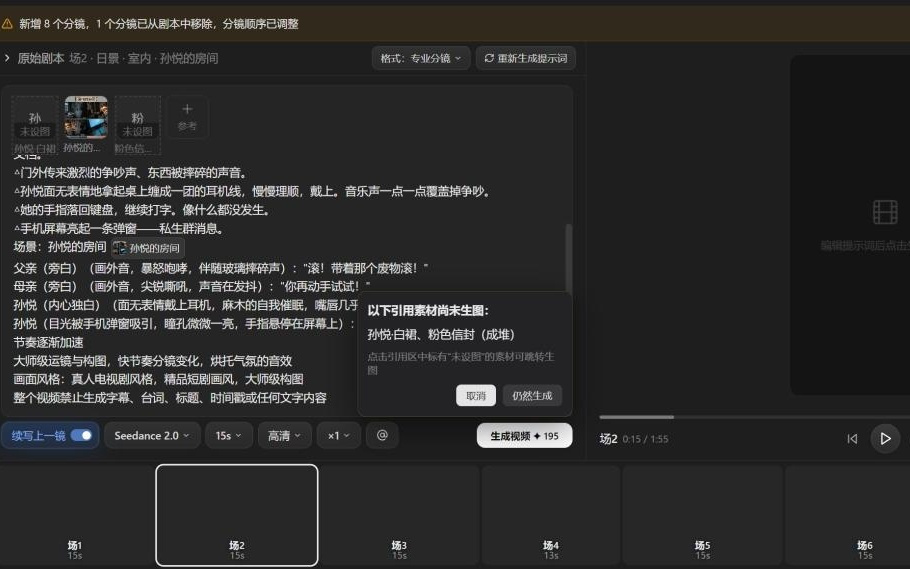The image size is (910, 569).
Task: Click the line 节奏逐渐加速
Action: click(x=48, y=342)
